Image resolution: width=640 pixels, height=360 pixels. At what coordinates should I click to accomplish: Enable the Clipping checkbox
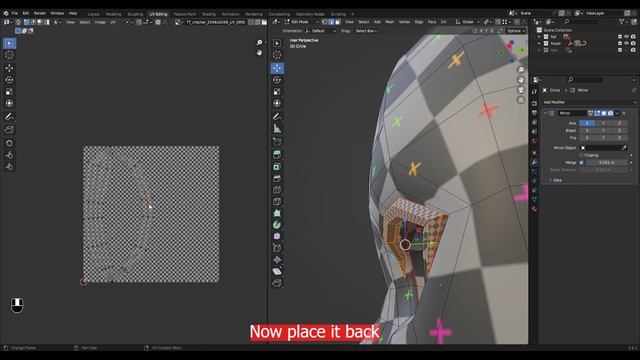[x=582, y=156]
